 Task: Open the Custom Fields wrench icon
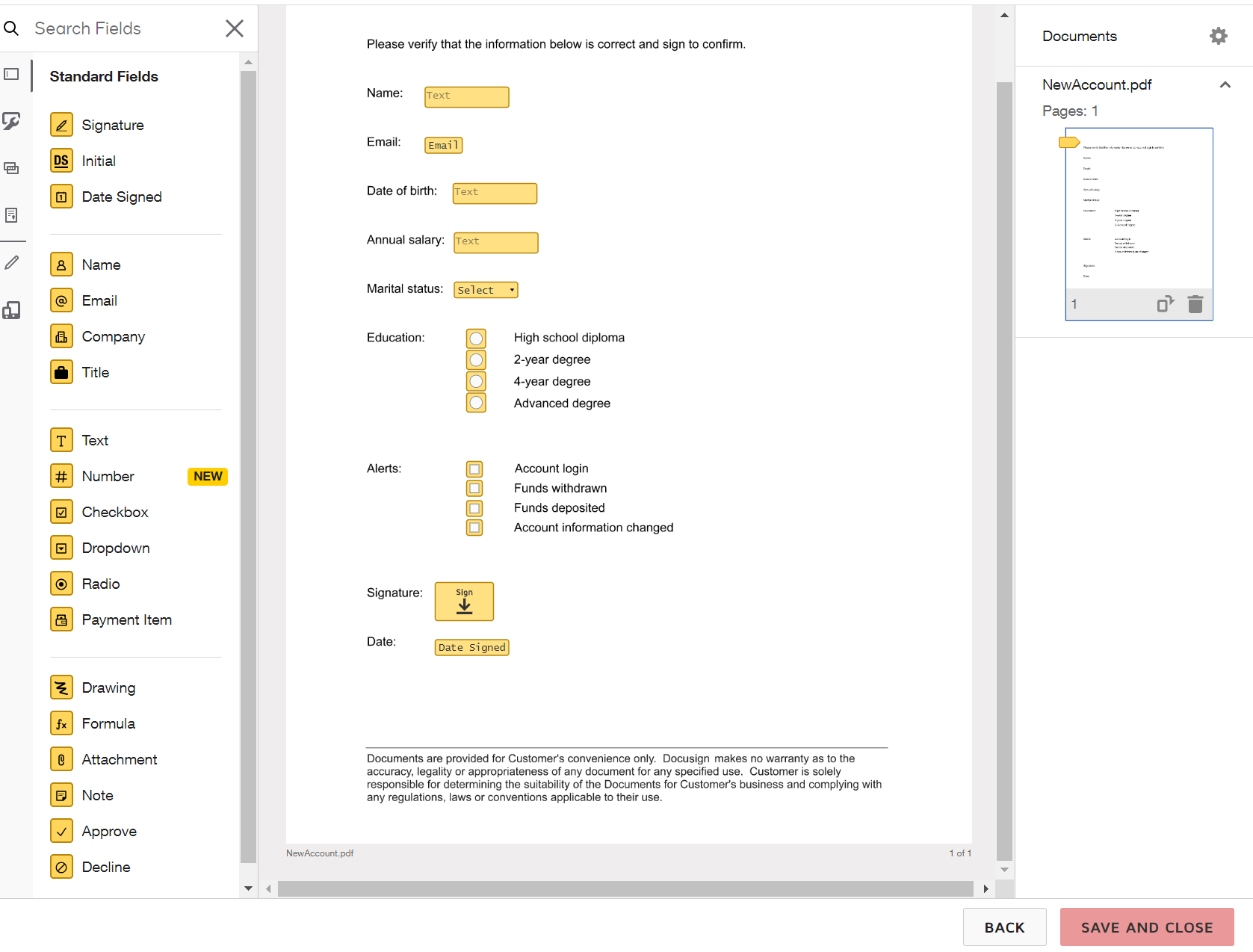(x=12, y=121)
